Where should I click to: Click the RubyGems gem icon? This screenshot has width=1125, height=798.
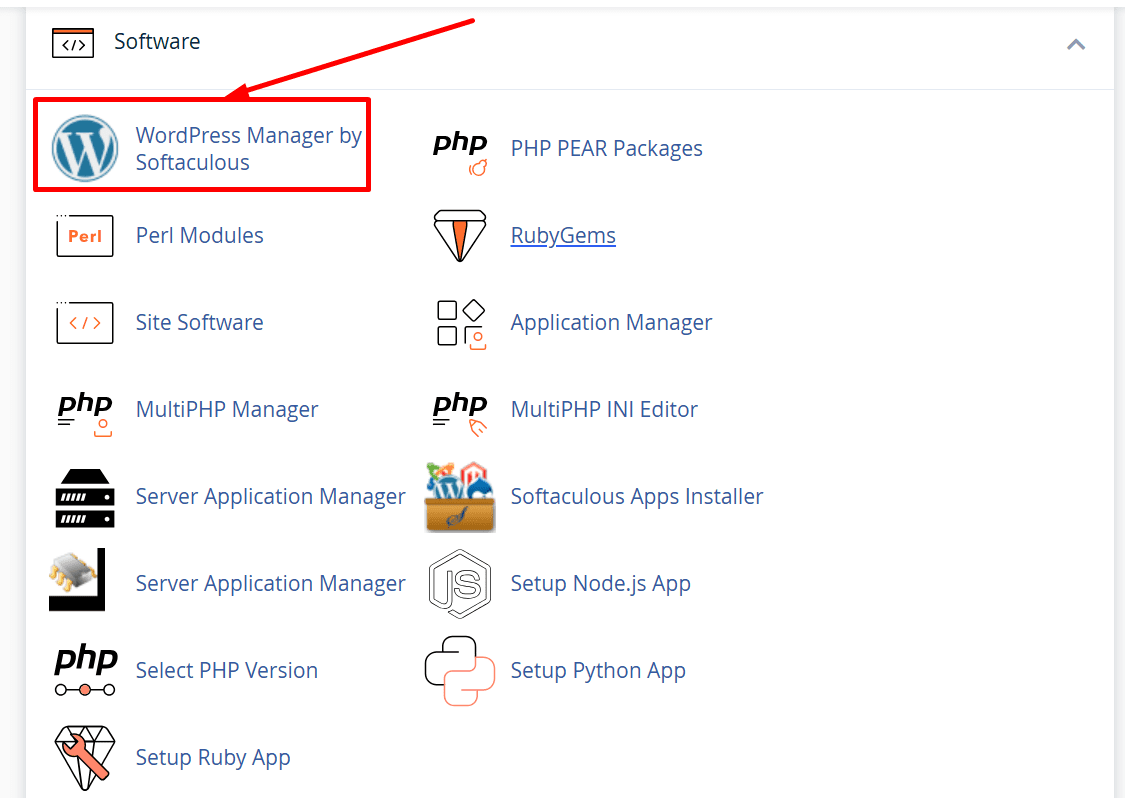click(460, 236)
